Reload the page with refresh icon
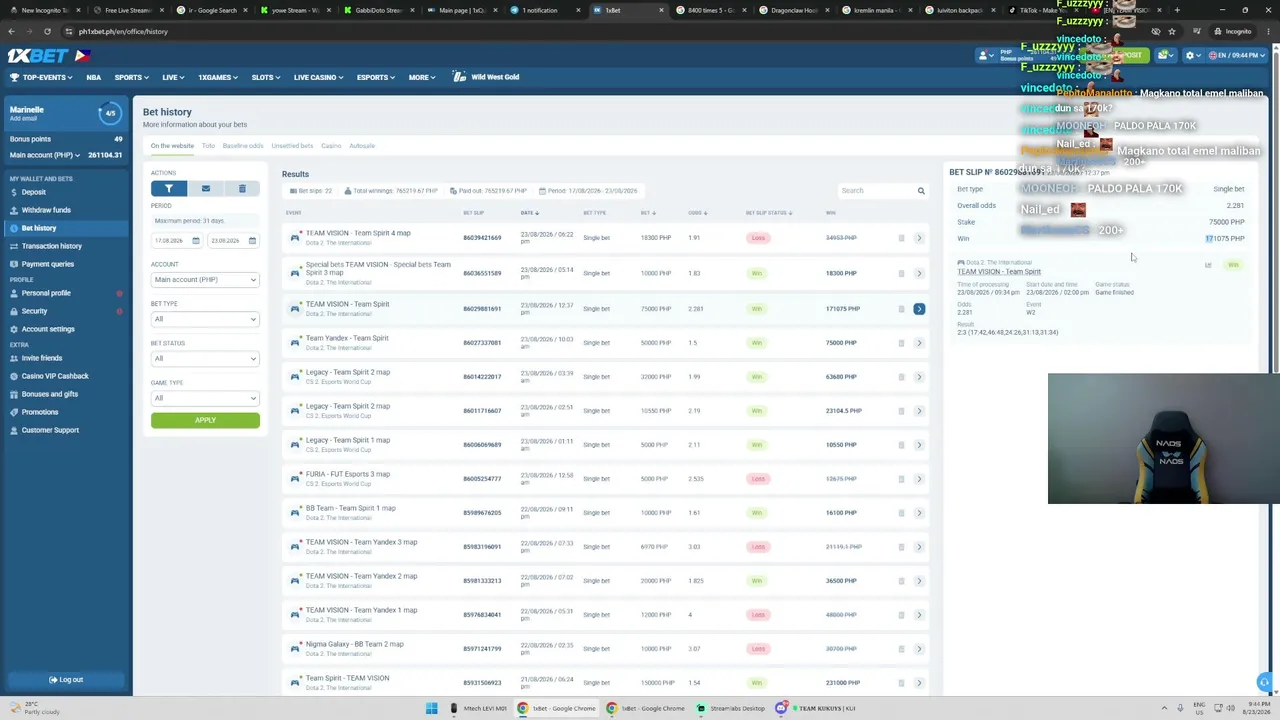The height and width of the screenshot is (720, 1280). pos(47,31)
